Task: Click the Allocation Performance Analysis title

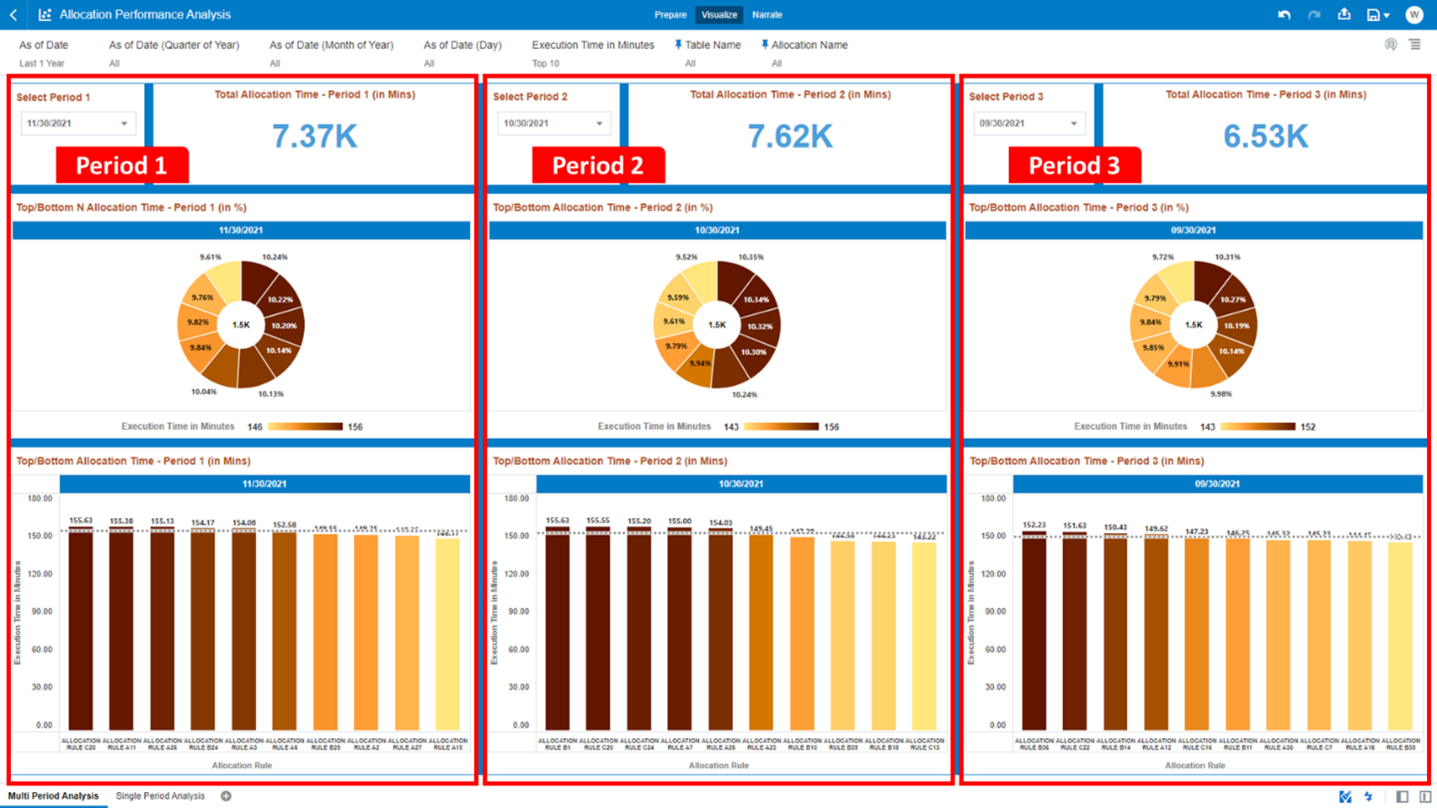Action: (x=145, y=15)
